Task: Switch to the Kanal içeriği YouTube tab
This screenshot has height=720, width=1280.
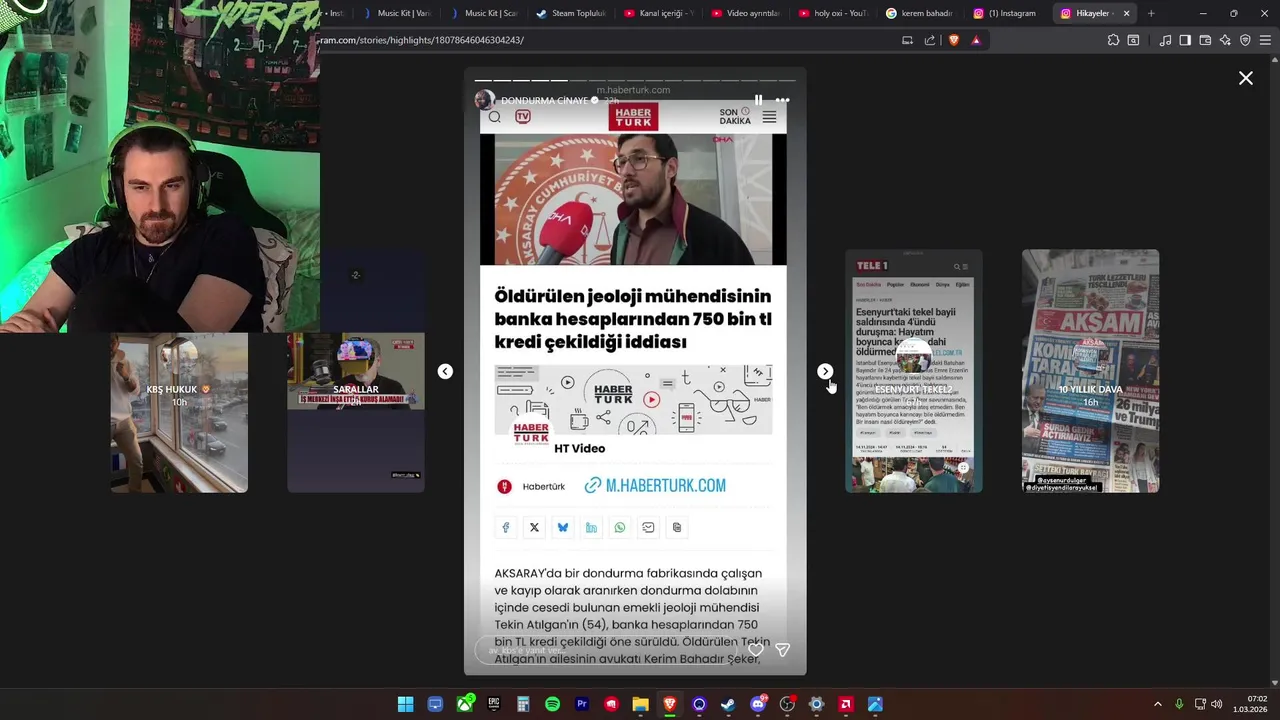Action: pyautogui.click(x=658, y=13)
